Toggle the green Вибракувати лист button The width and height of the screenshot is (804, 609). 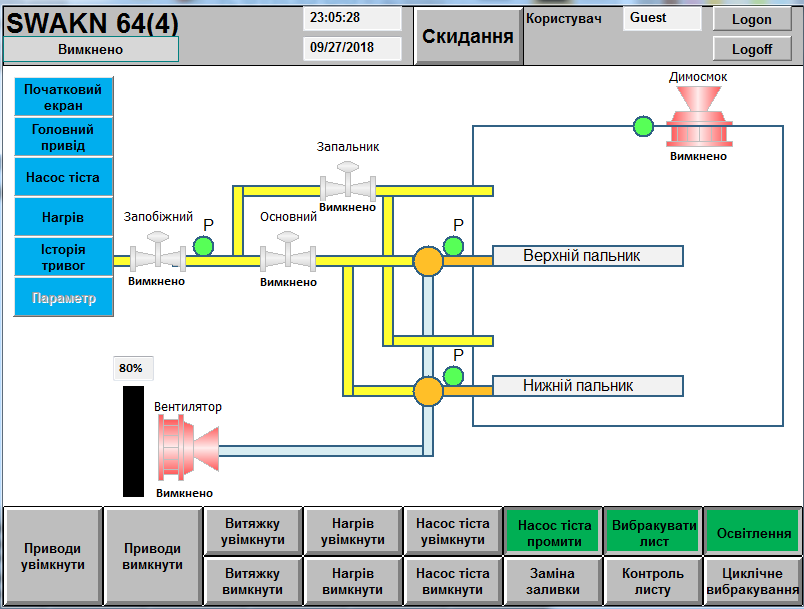pos(653,532)
